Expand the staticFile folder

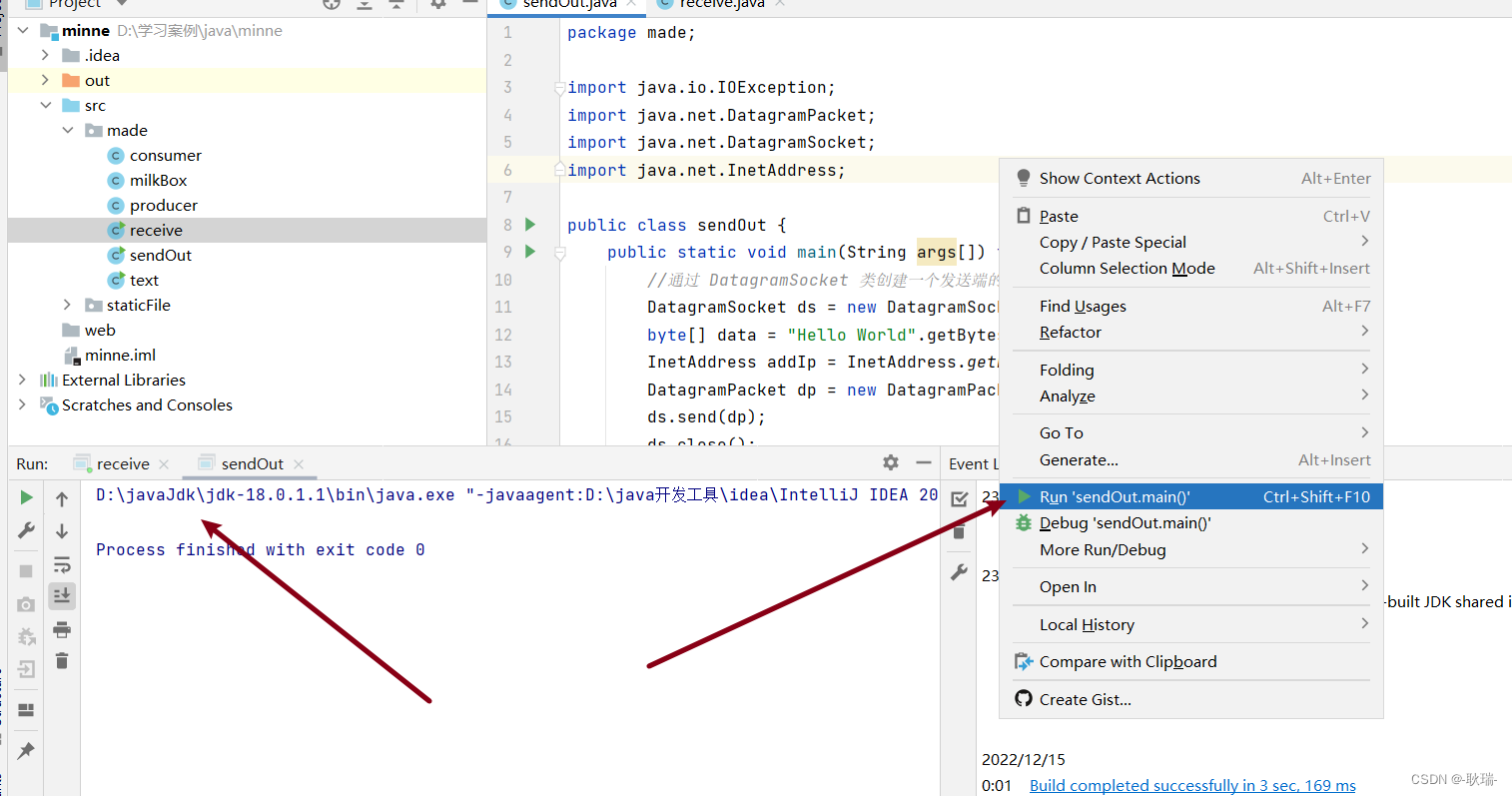coord(66,305)
